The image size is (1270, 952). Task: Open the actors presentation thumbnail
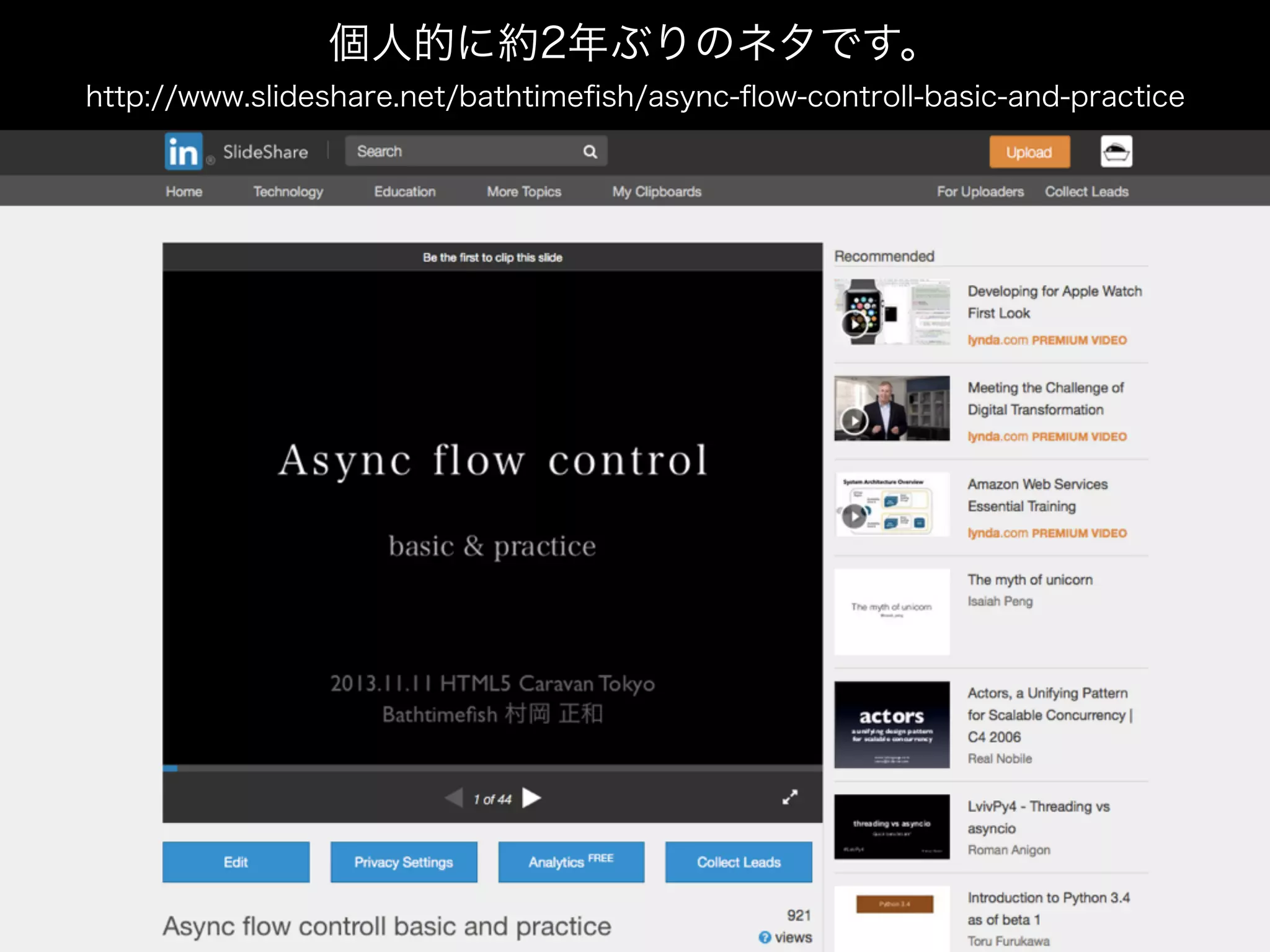(x=892, y=725)
